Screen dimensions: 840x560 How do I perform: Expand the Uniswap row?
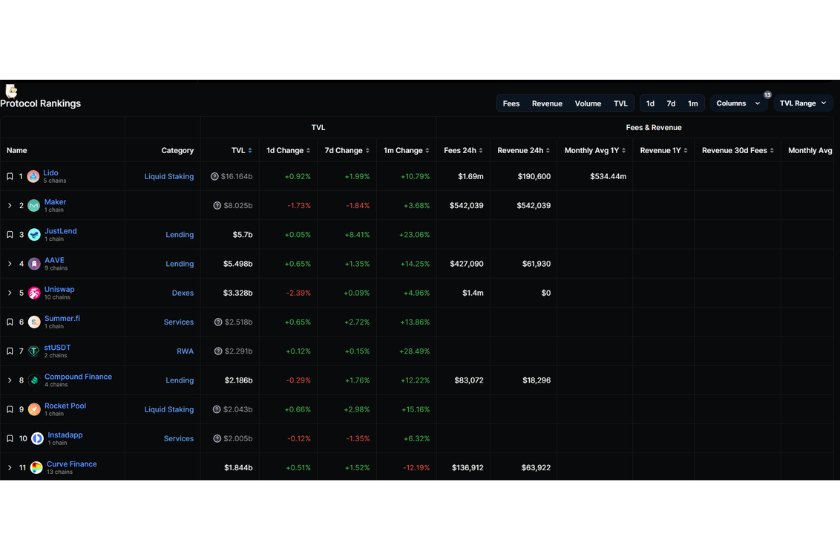(x=10, y=293)
